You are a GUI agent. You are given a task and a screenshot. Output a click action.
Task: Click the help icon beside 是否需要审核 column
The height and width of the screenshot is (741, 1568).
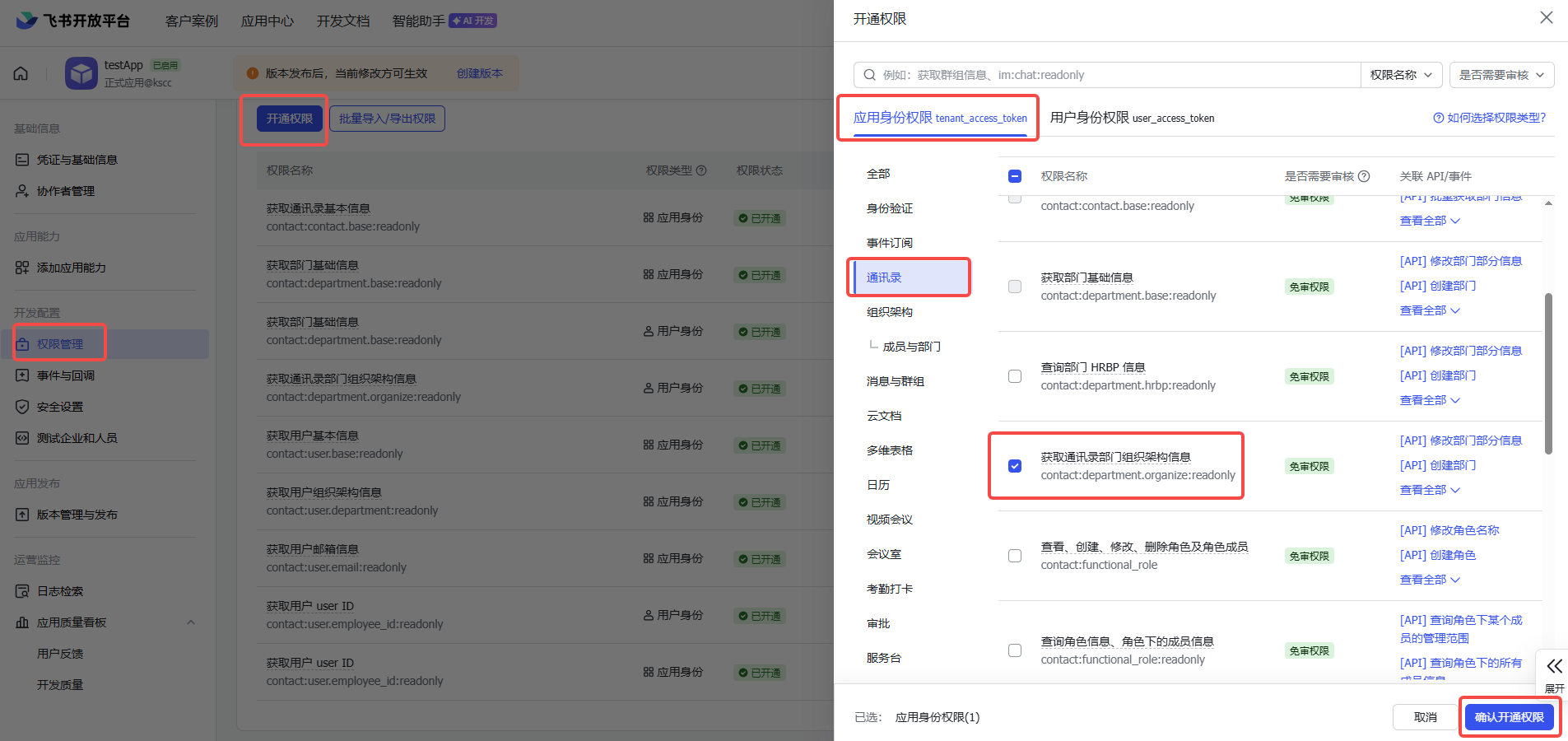[1364, 176]
